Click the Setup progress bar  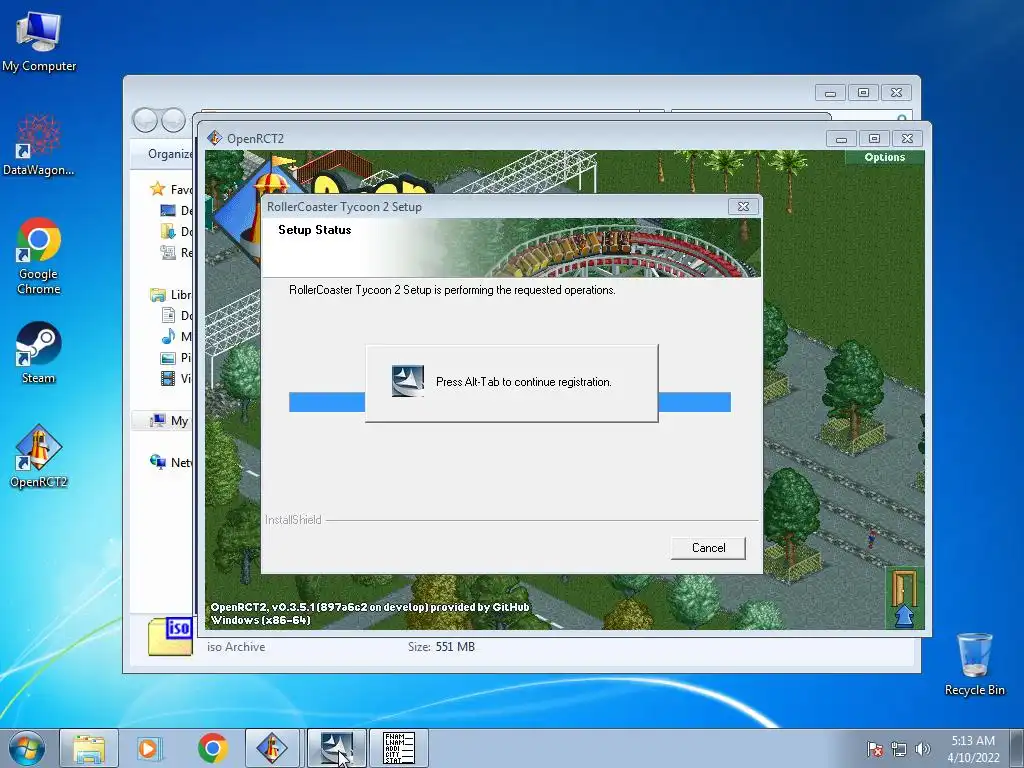[509, 402]
